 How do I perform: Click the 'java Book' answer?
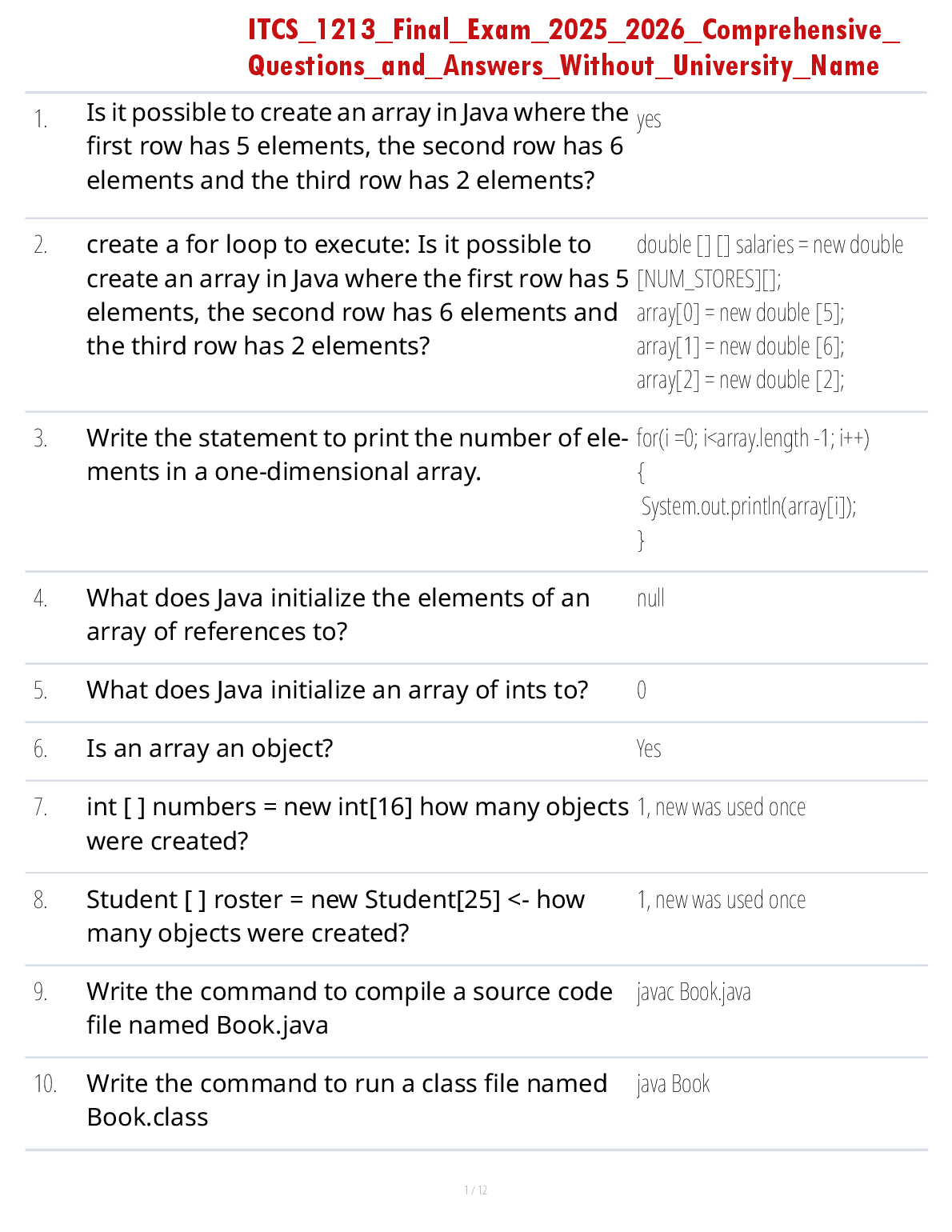click(673, 1084)
